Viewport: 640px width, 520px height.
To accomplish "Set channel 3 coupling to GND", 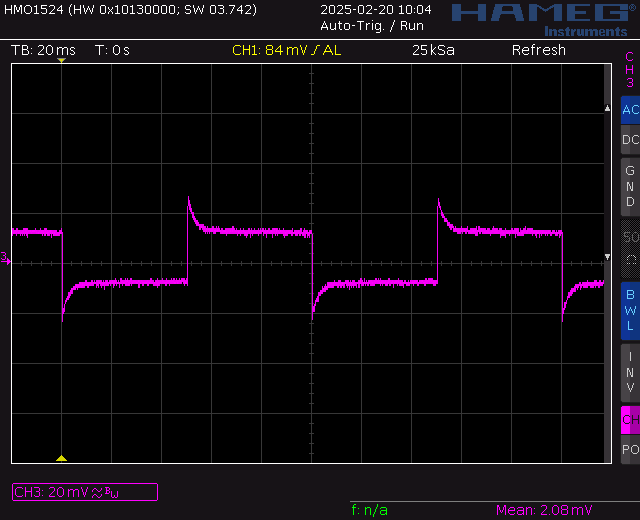I will 629,185.
